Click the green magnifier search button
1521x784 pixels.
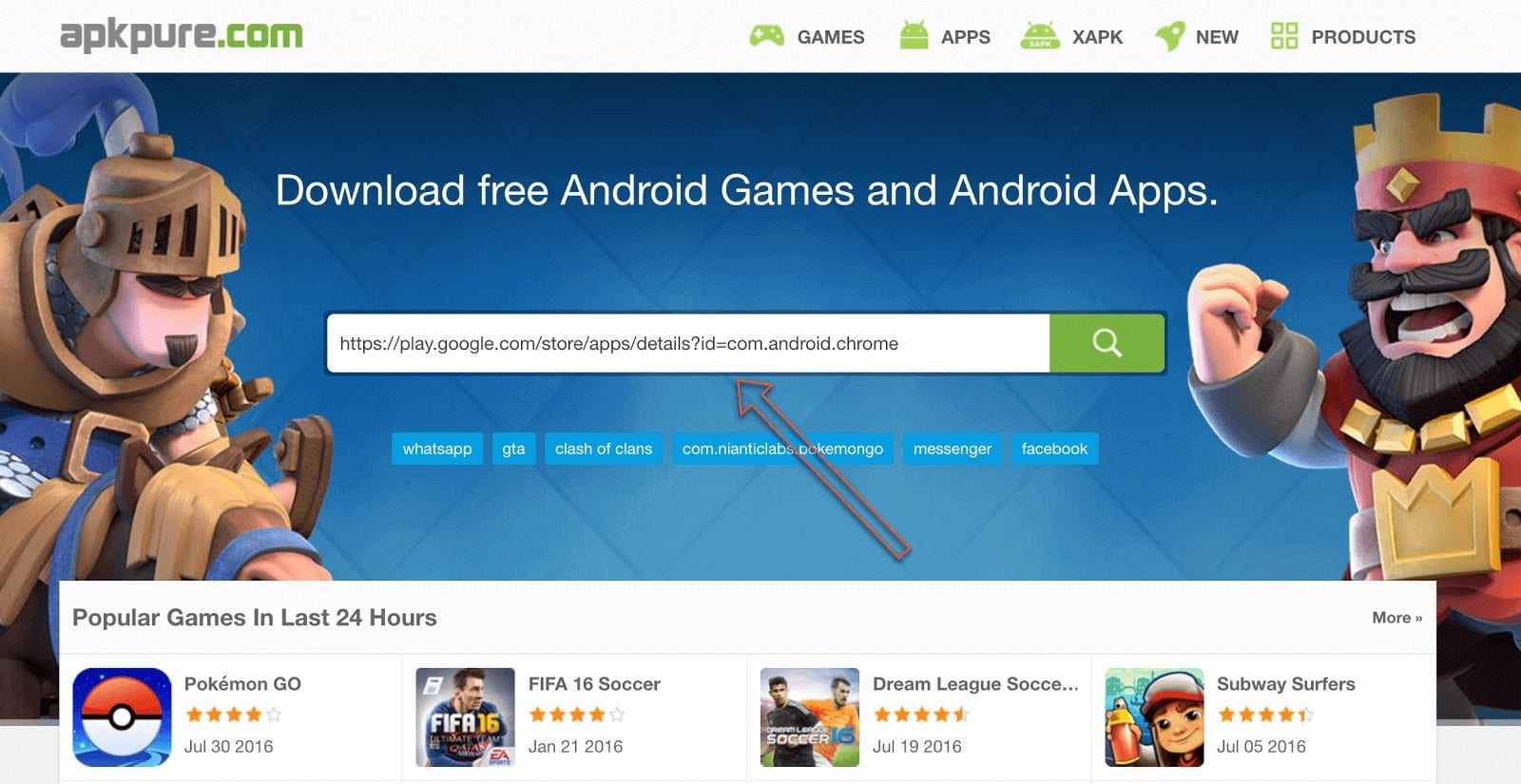coord(1107,343)
